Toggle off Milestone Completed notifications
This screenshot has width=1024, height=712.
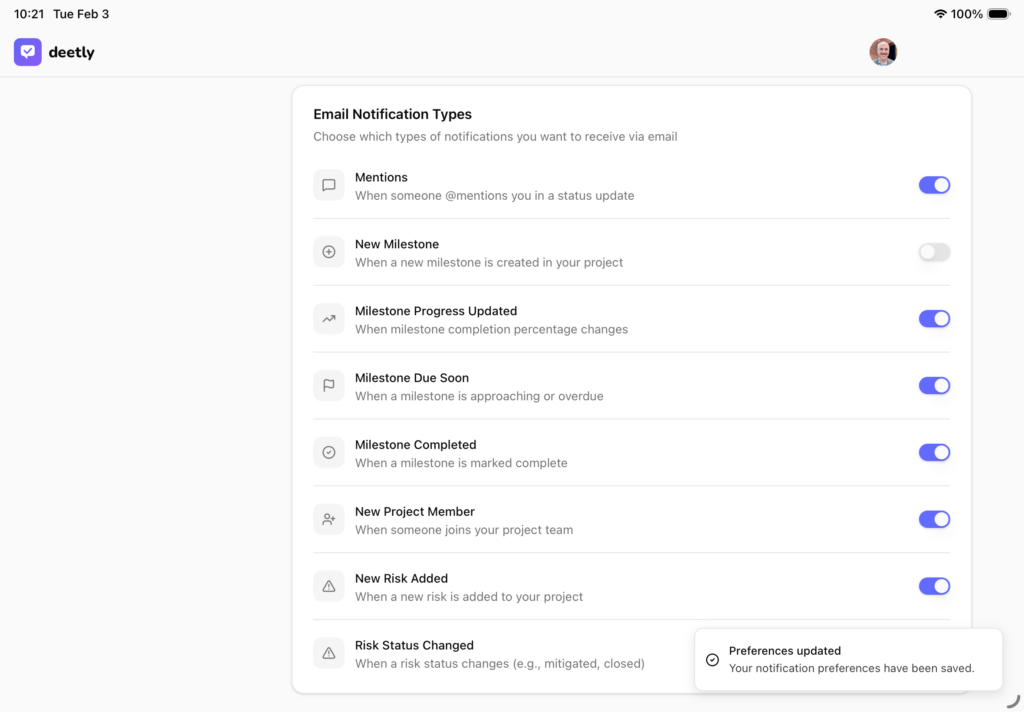click(x=934, y=452)
